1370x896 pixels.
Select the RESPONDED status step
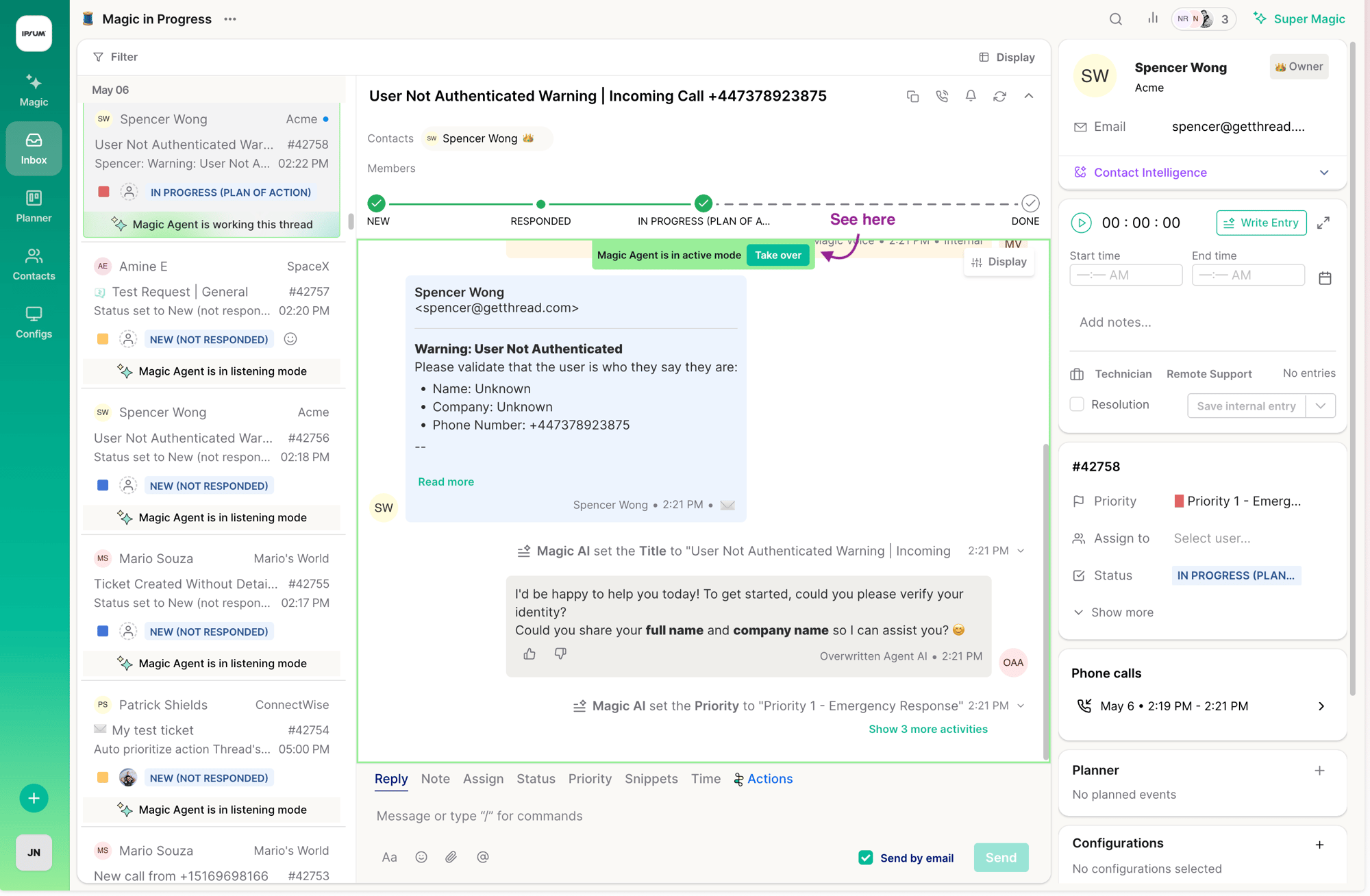540,204
